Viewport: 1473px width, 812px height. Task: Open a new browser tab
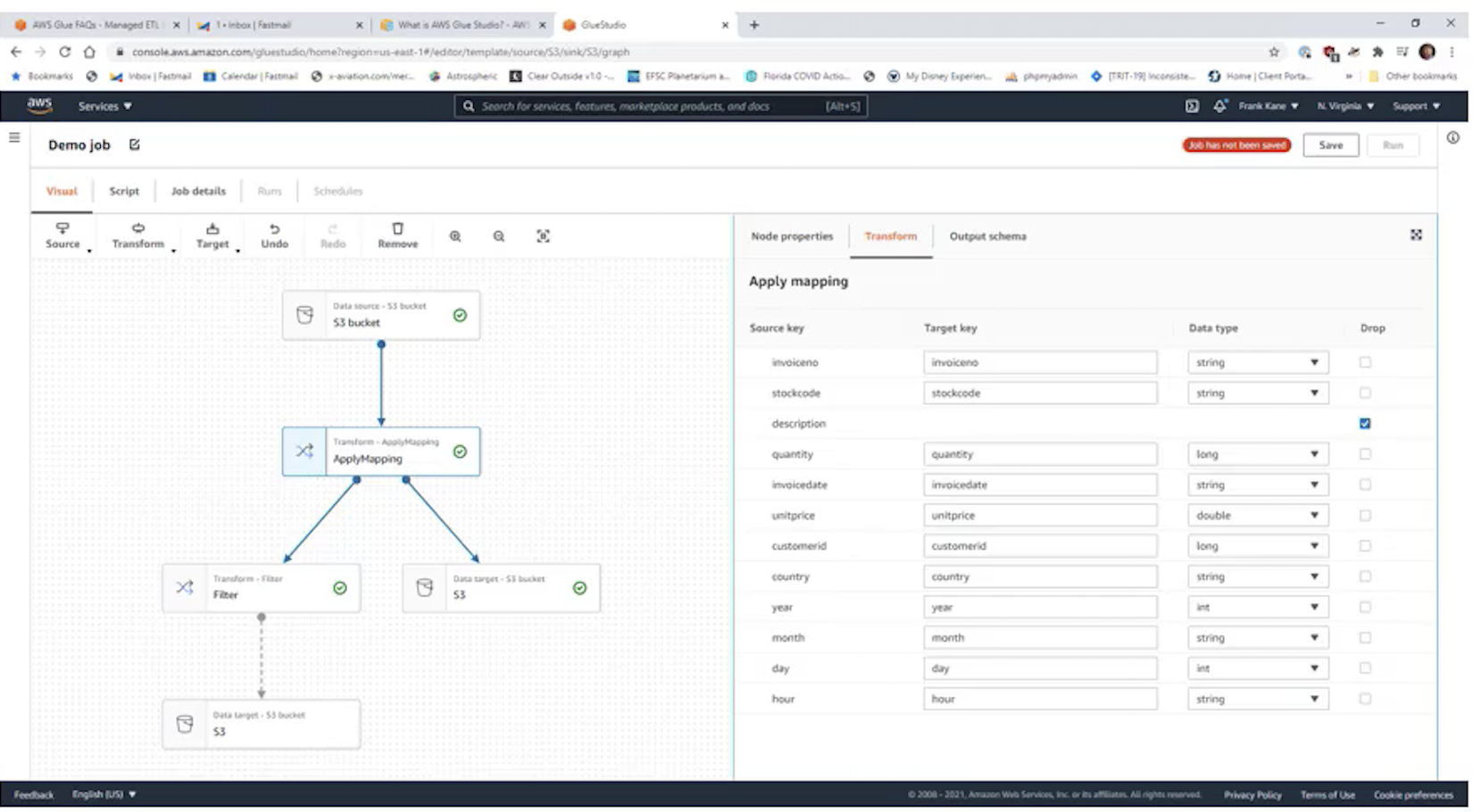[754, 25]
